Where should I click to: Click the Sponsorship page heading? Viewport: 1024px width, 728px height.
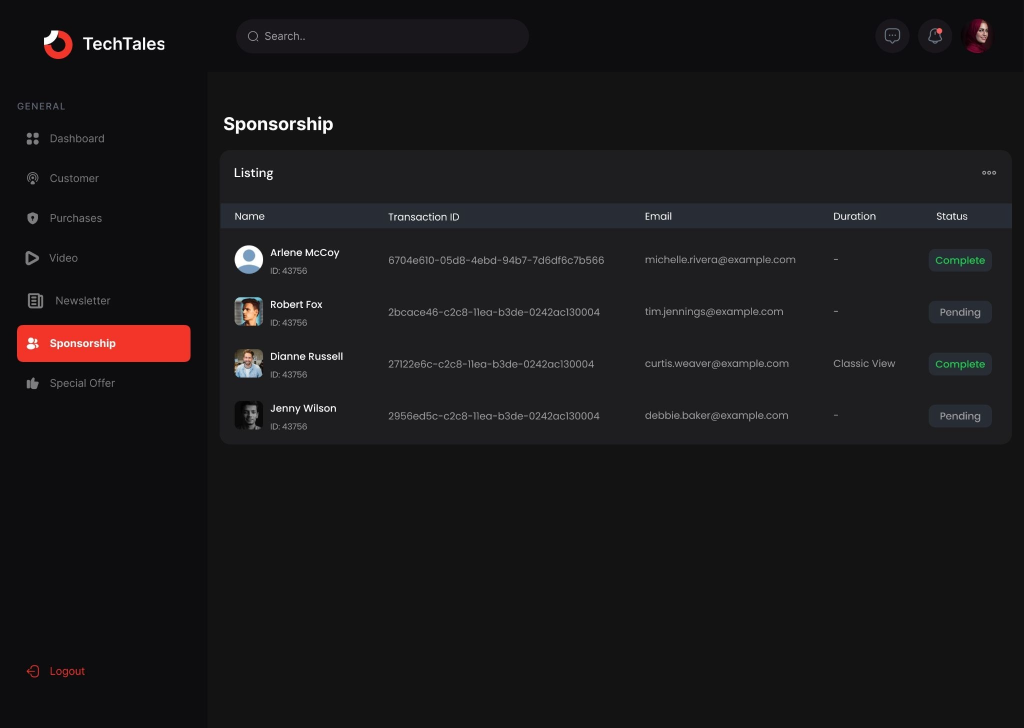[x=278, y=124]
